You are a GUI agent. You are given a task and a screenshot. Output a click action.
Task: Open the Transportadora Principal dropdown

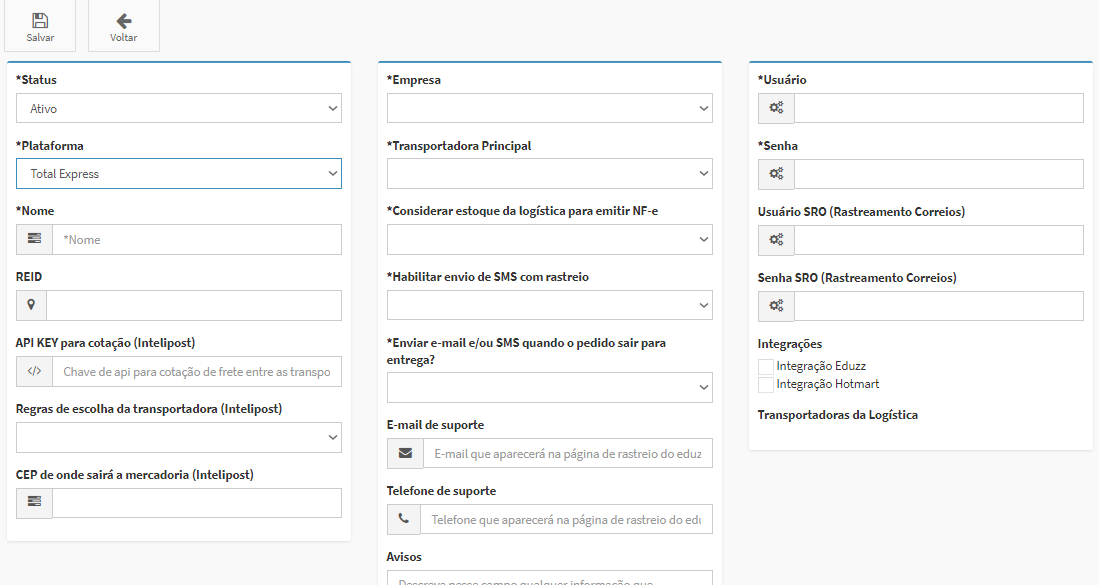tap(550, 174)
